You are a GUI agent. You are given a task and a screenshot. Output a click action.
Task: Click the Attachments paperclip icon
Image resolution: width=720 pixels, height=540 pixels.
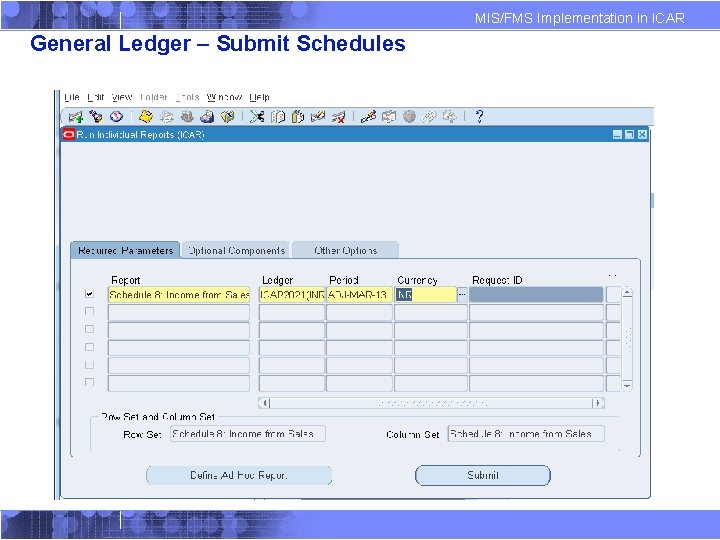point(429,117)
